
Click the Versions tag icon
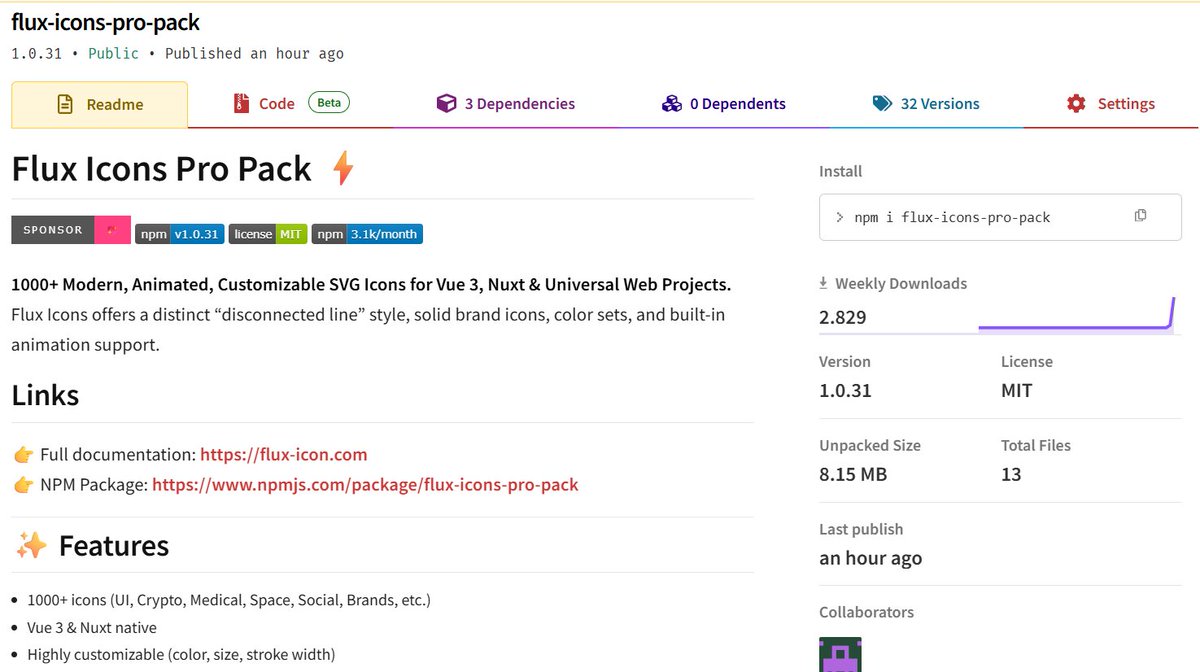(x=882, y=103)
